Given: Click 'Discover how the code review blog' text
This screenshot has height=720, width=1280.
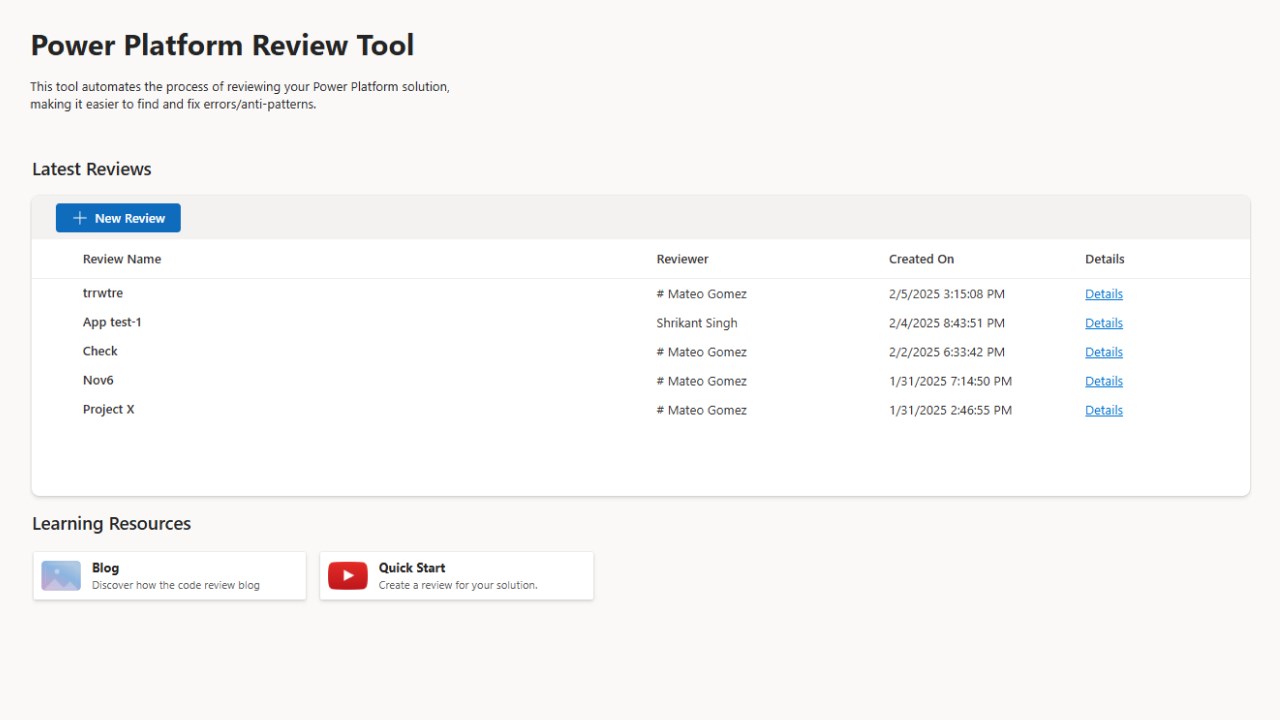Looking at the screenshot, I should coord(176,585).
